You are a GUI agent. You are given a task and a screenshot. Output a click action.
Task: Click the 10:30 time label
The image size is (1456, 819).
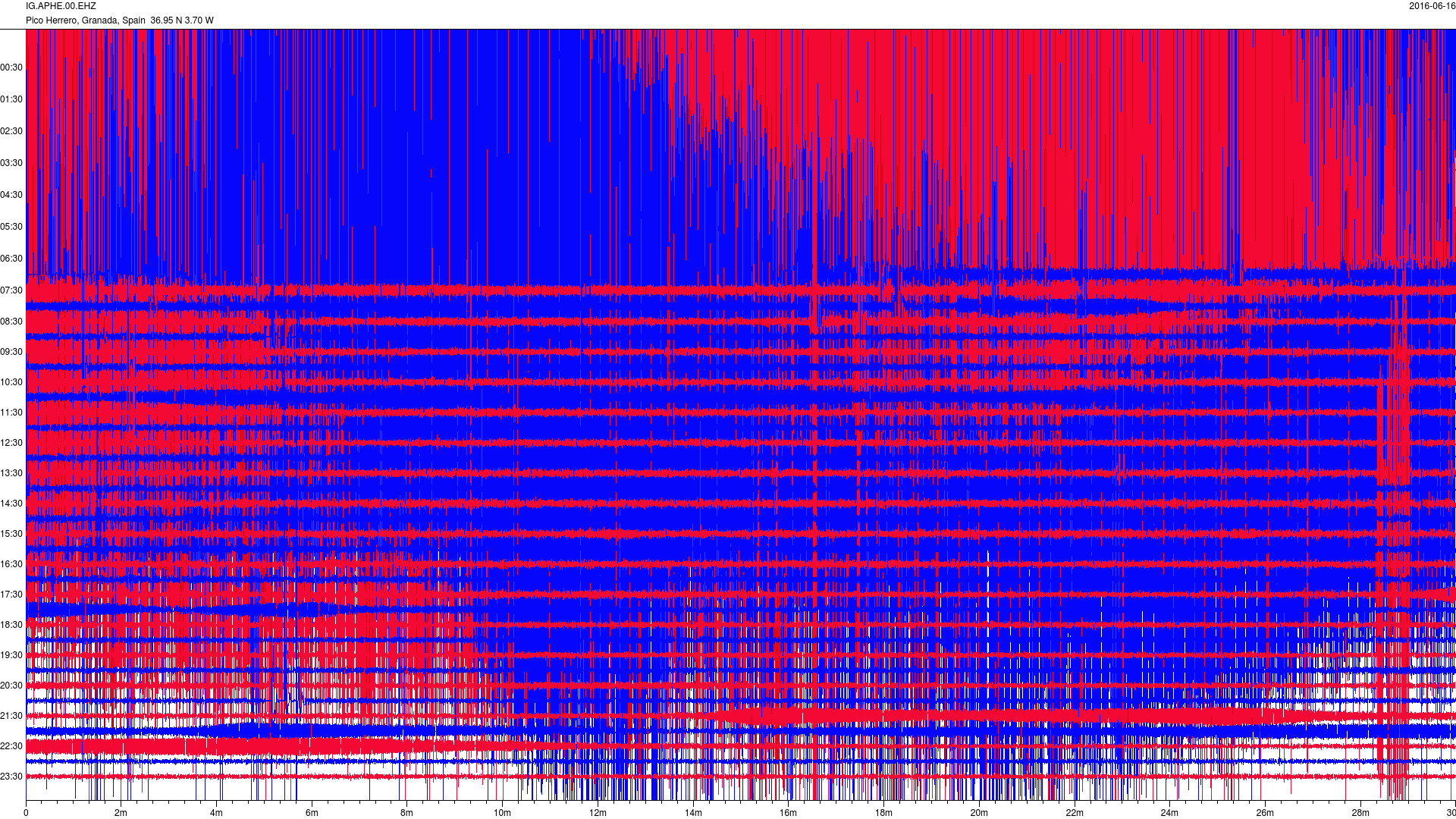11,382
